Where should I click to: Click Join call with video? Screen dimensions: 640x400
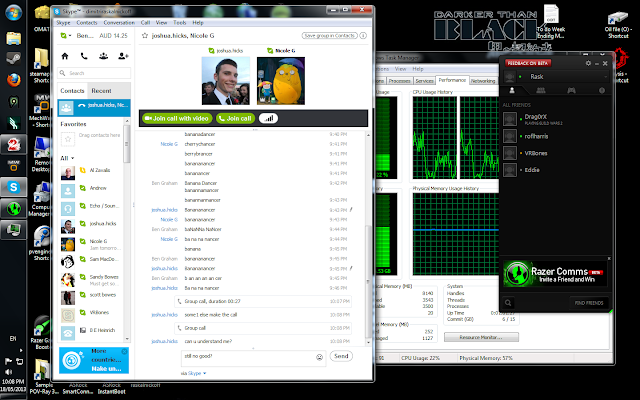pyautogui.click(x=177, y=118)
